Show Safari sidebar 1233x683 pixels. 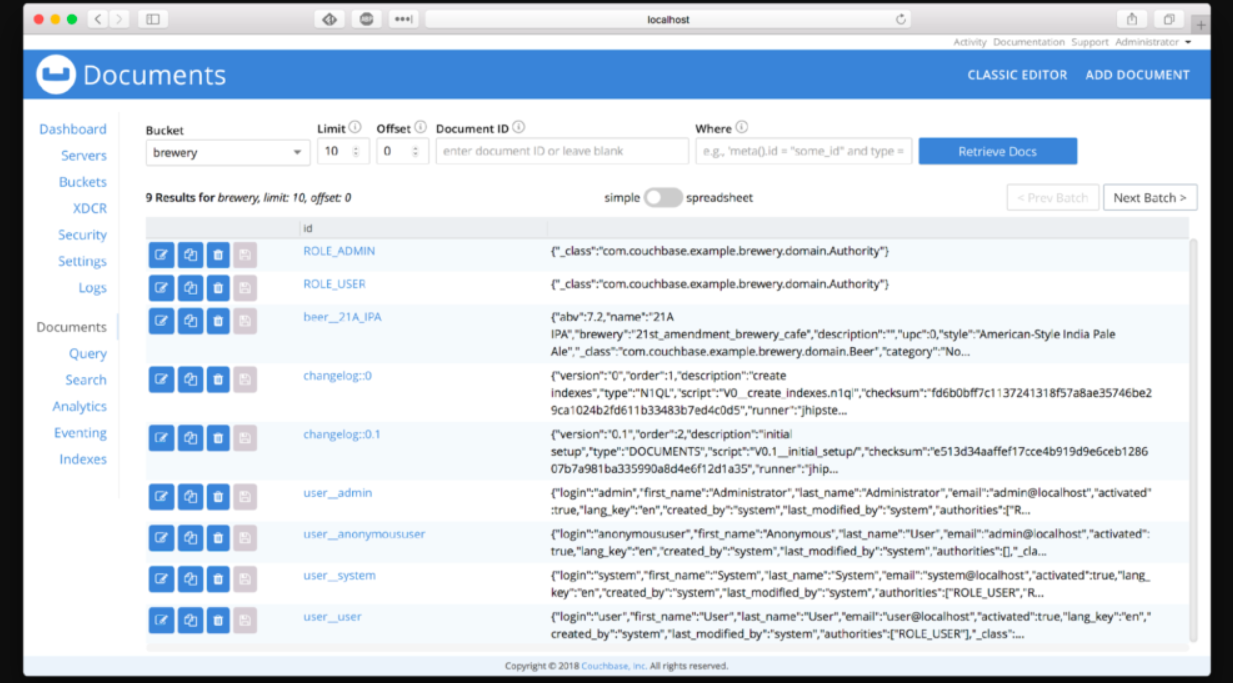coord(153,19)
